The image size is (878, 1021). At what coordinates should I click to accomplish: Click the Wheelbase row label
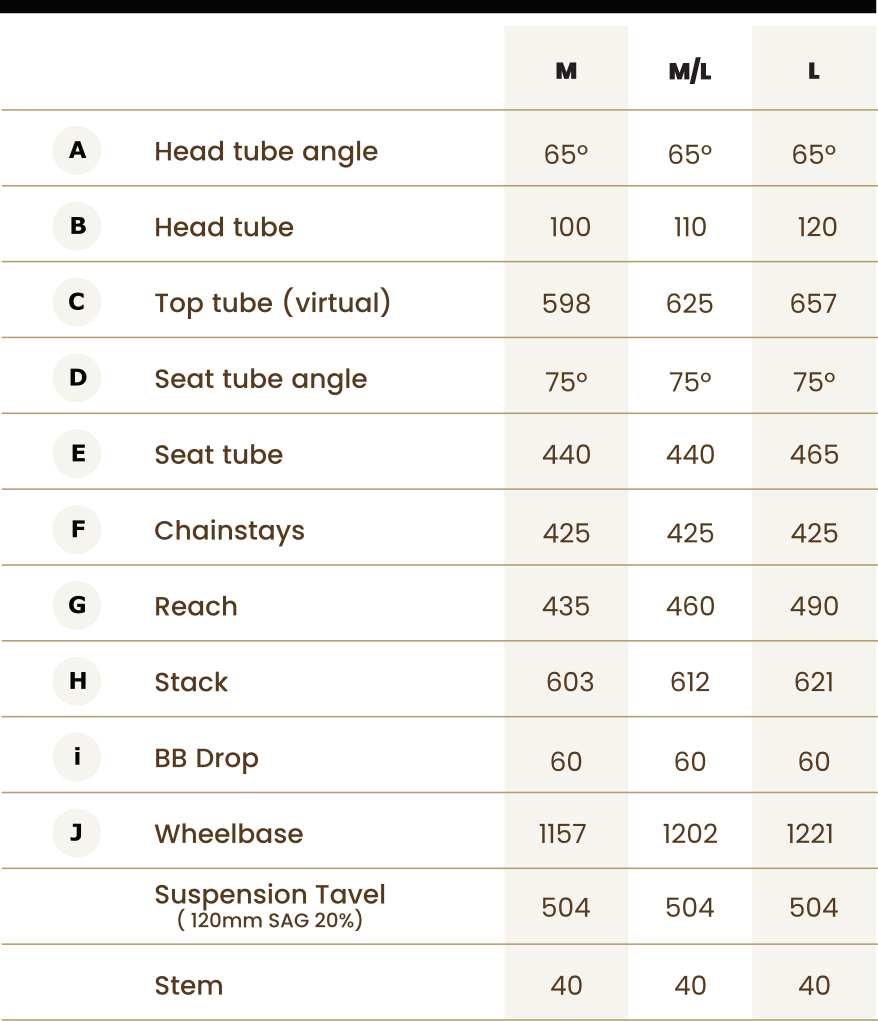[x=229, y=833]
